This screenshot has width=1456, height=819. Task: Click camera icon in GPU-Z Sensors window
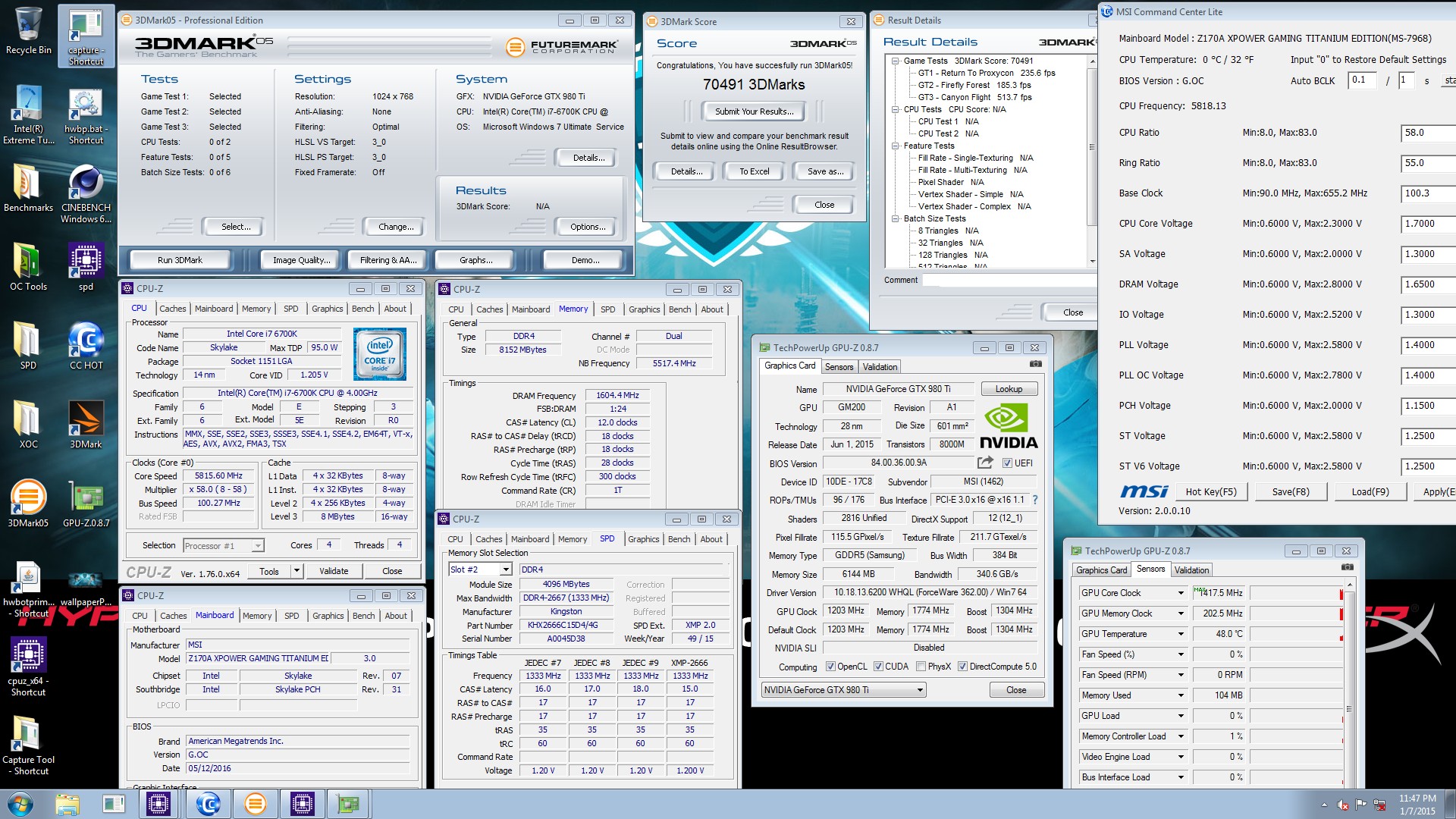pos(1347,567)
